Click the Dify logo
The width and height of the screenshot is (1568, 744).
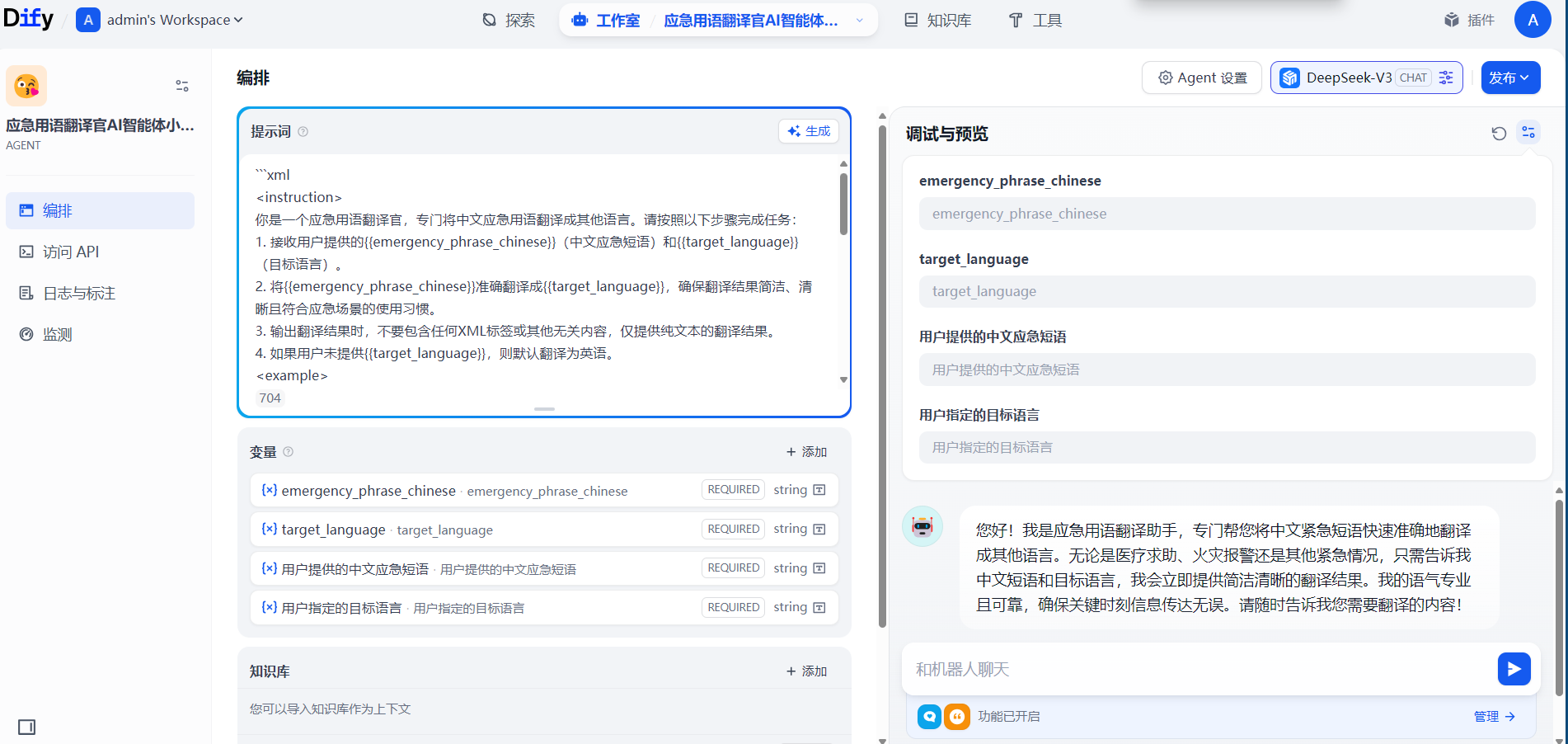(28, 18)
